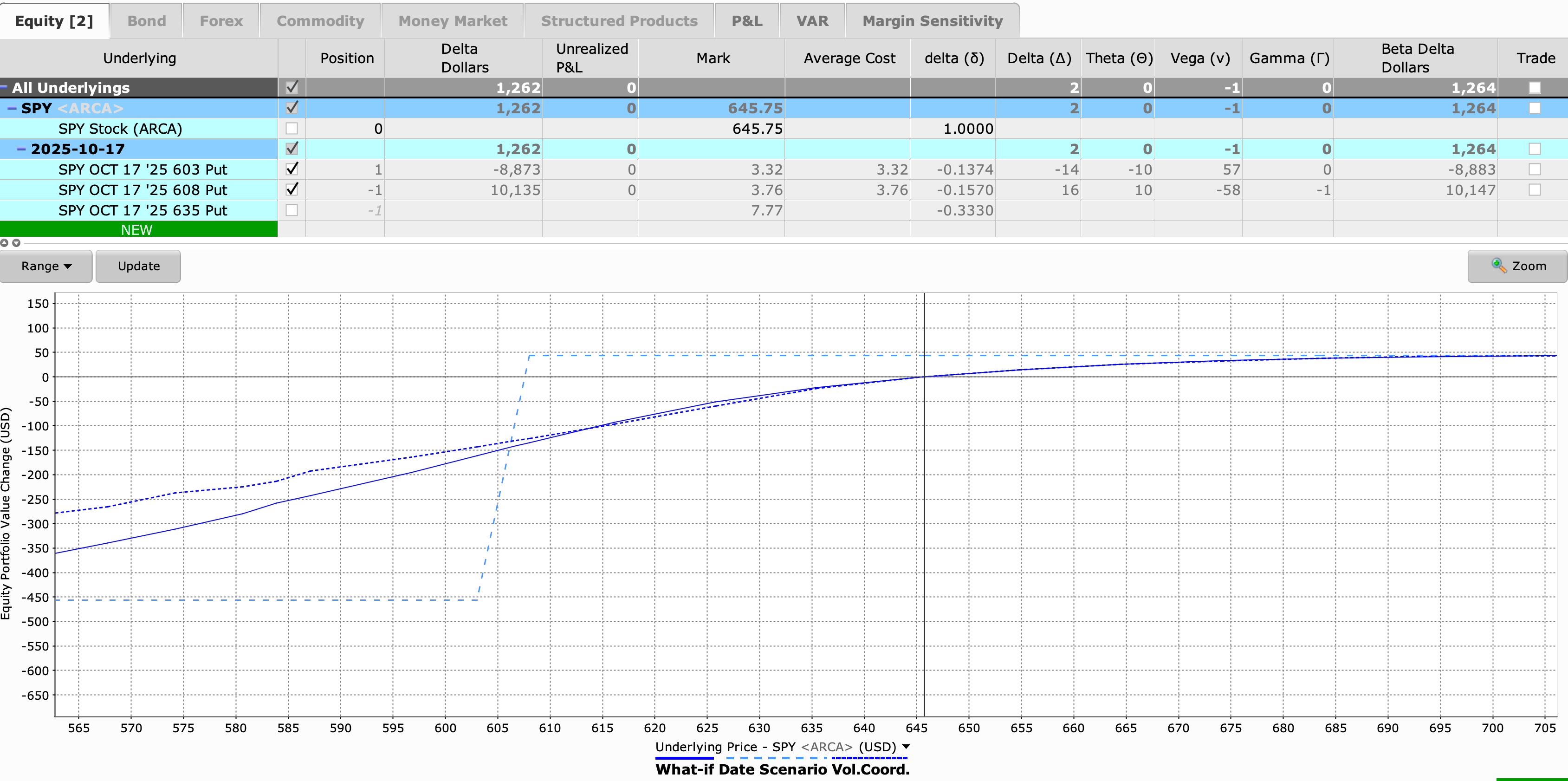
Task: Open the VAR tab
Action: 812,21
